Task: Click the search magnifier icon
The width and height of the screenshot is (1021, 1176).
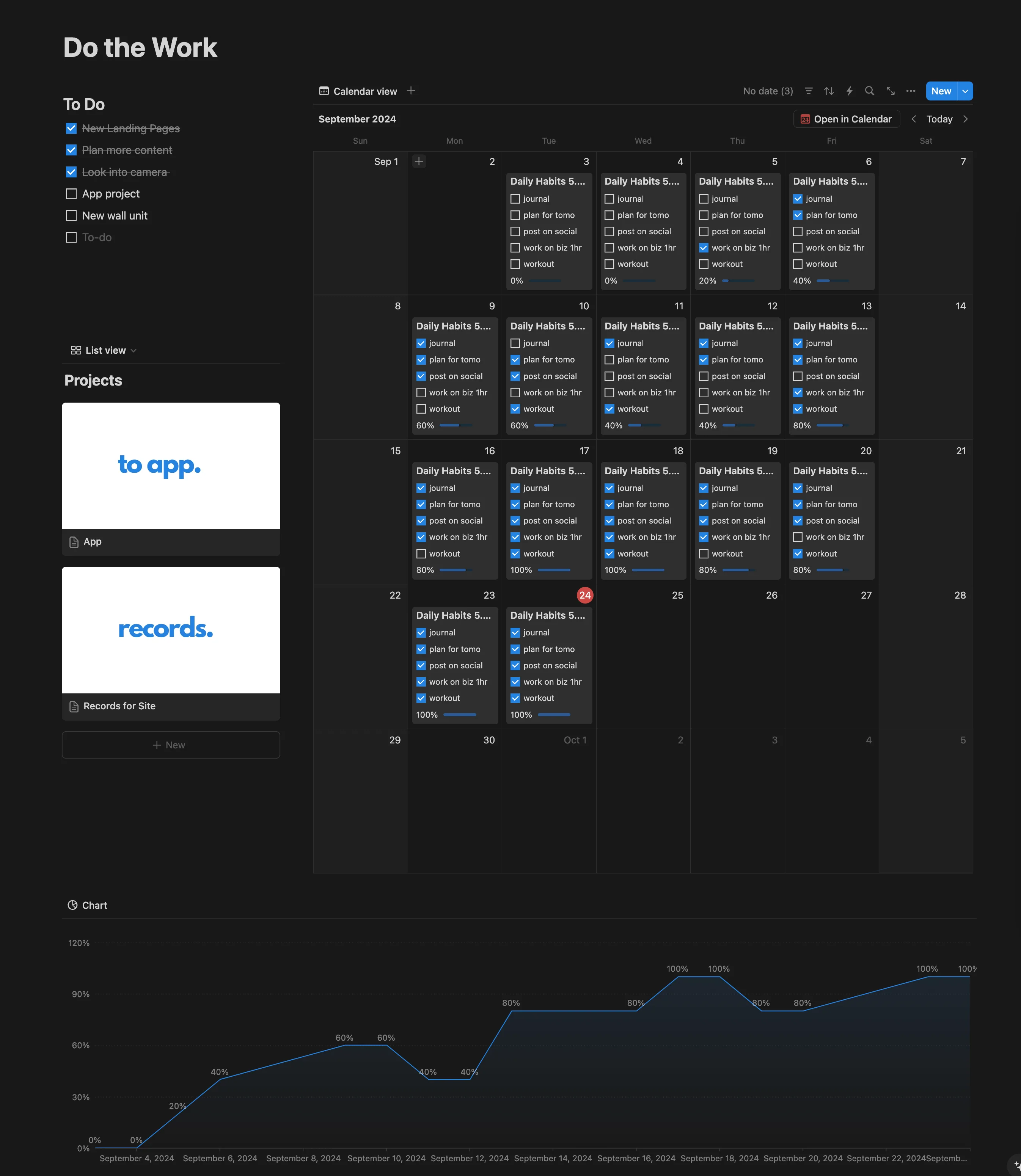Action: [869, 91]
